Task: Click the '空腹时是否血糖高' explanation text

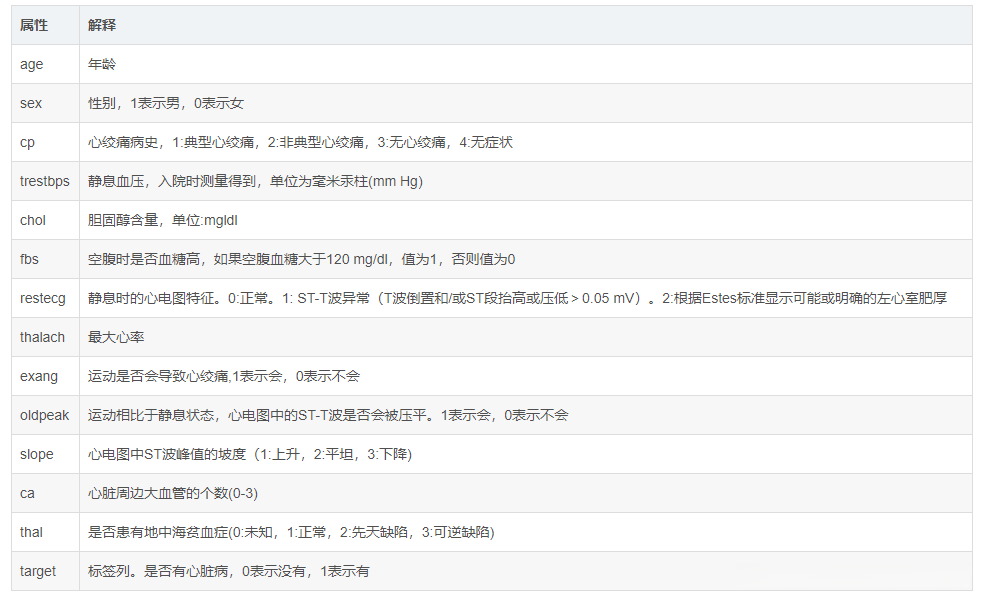Action: point(144,259)
